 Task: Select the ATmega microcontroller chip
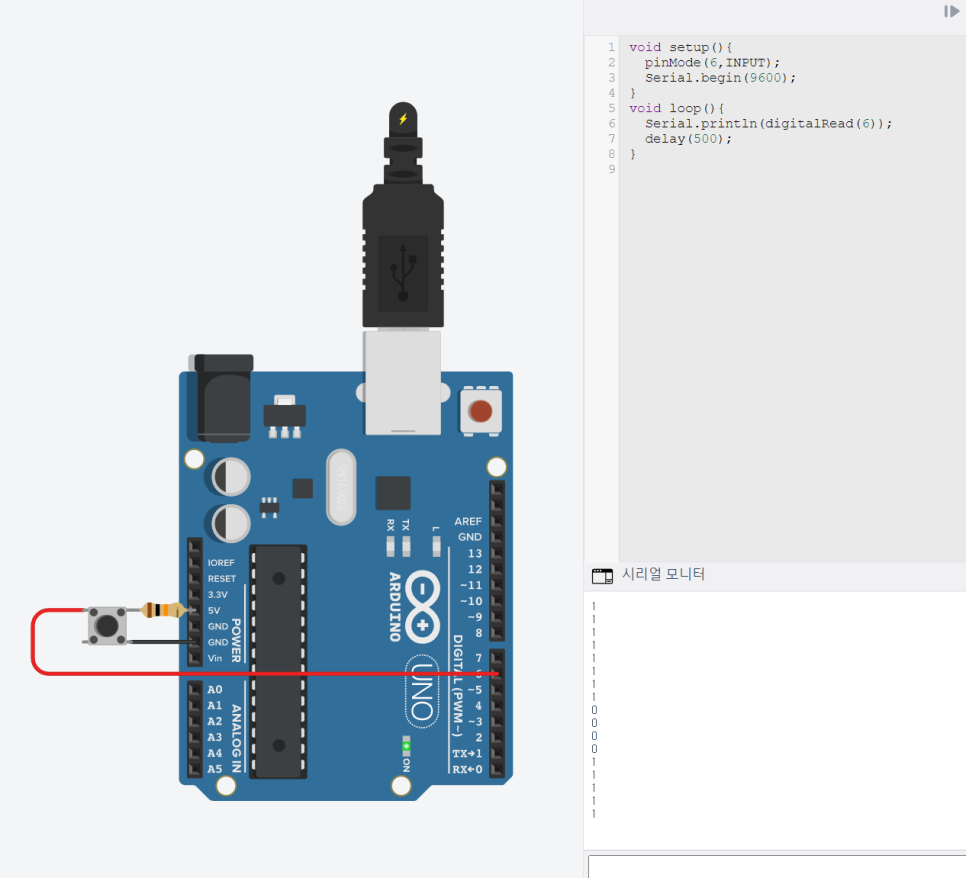[278, 661]
